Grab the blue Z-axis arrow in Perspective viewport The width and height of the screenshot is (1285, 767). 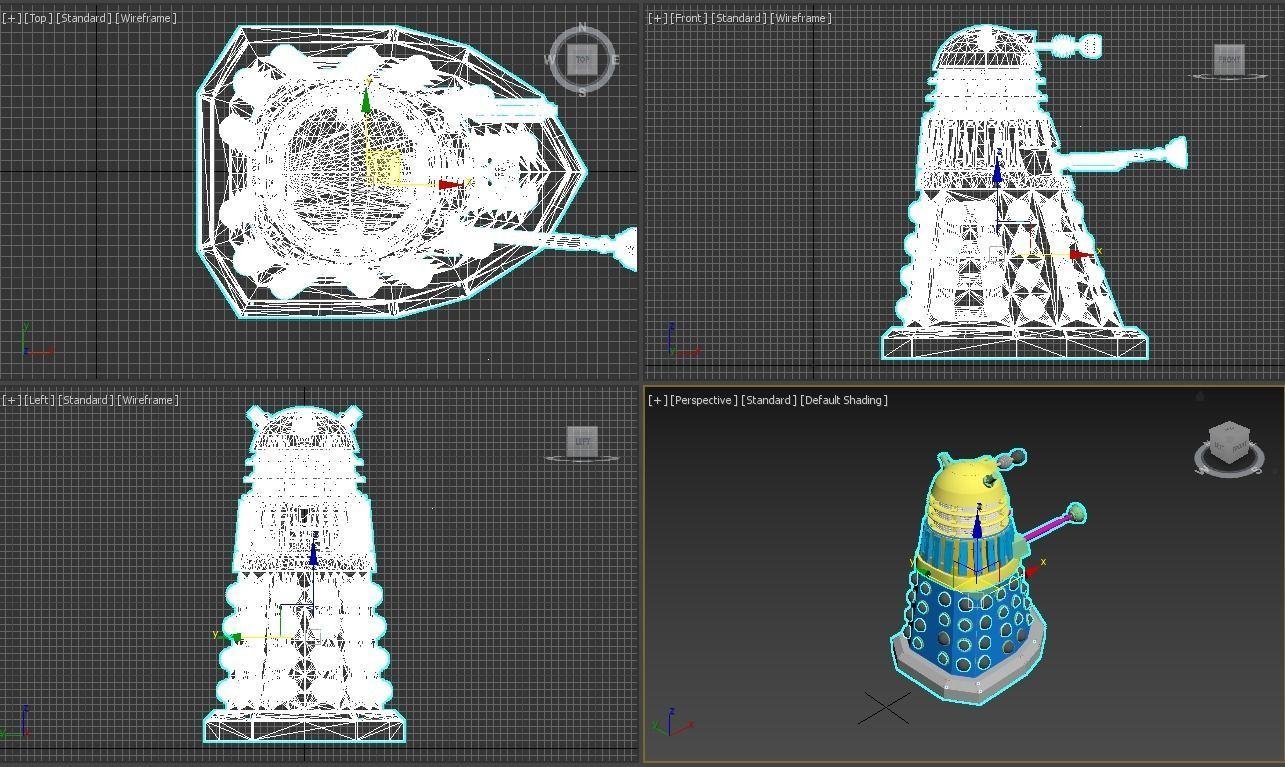(977, 525)
